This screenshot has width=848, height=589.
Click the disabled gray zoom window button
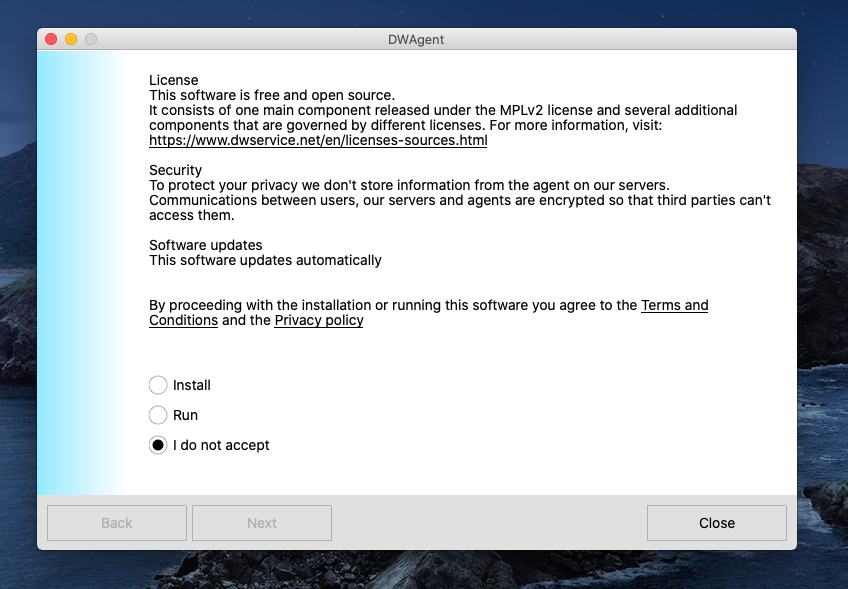[x=91, y=39]
